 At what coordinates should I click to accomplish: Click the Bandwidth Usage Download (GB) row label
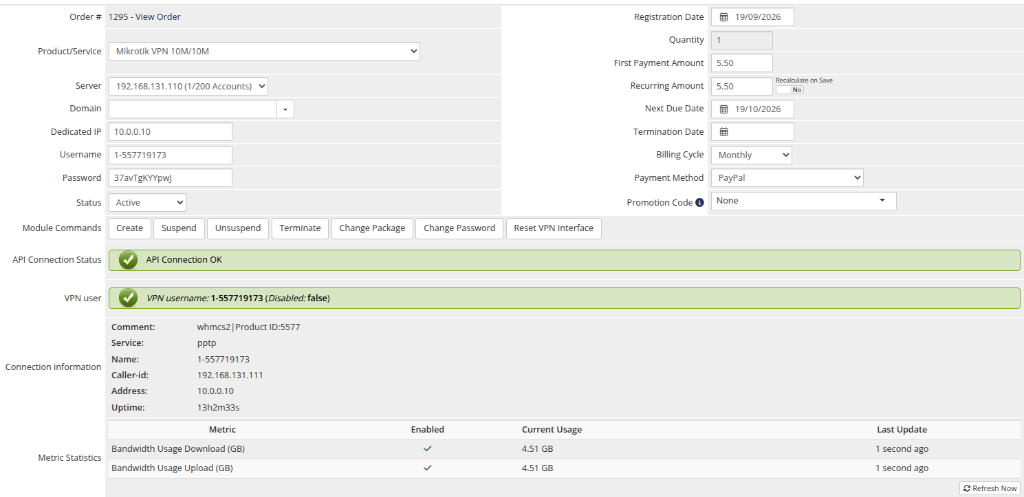178,449
